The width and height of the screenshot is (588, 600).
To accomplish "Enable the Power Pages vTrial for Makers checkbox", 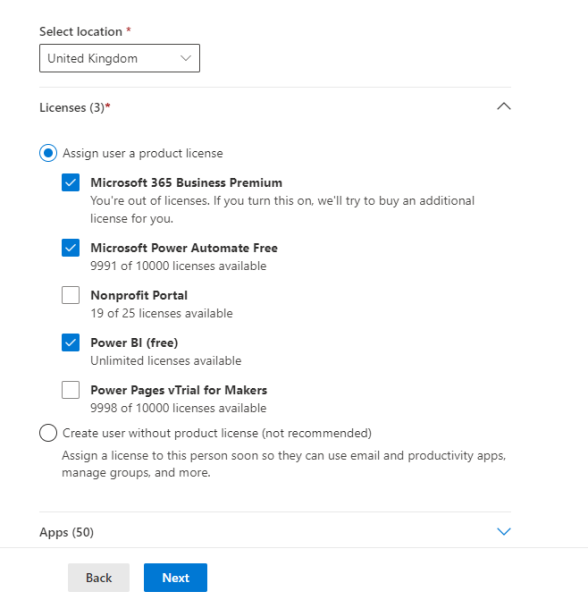I will pos(71,390).
